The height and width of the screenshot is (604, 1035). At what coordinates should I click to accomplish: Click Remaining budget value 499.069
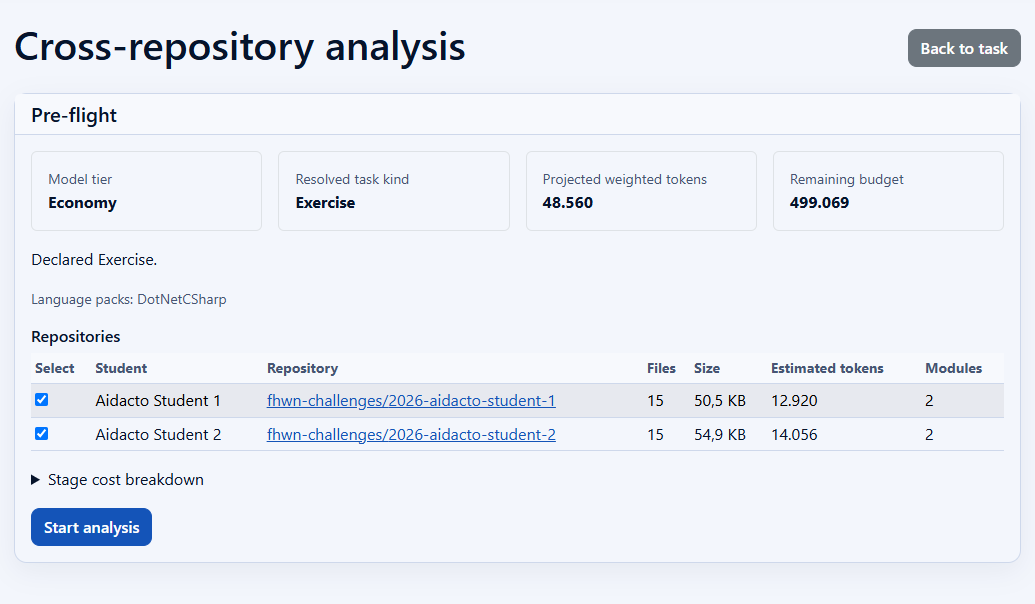point(819,203)
